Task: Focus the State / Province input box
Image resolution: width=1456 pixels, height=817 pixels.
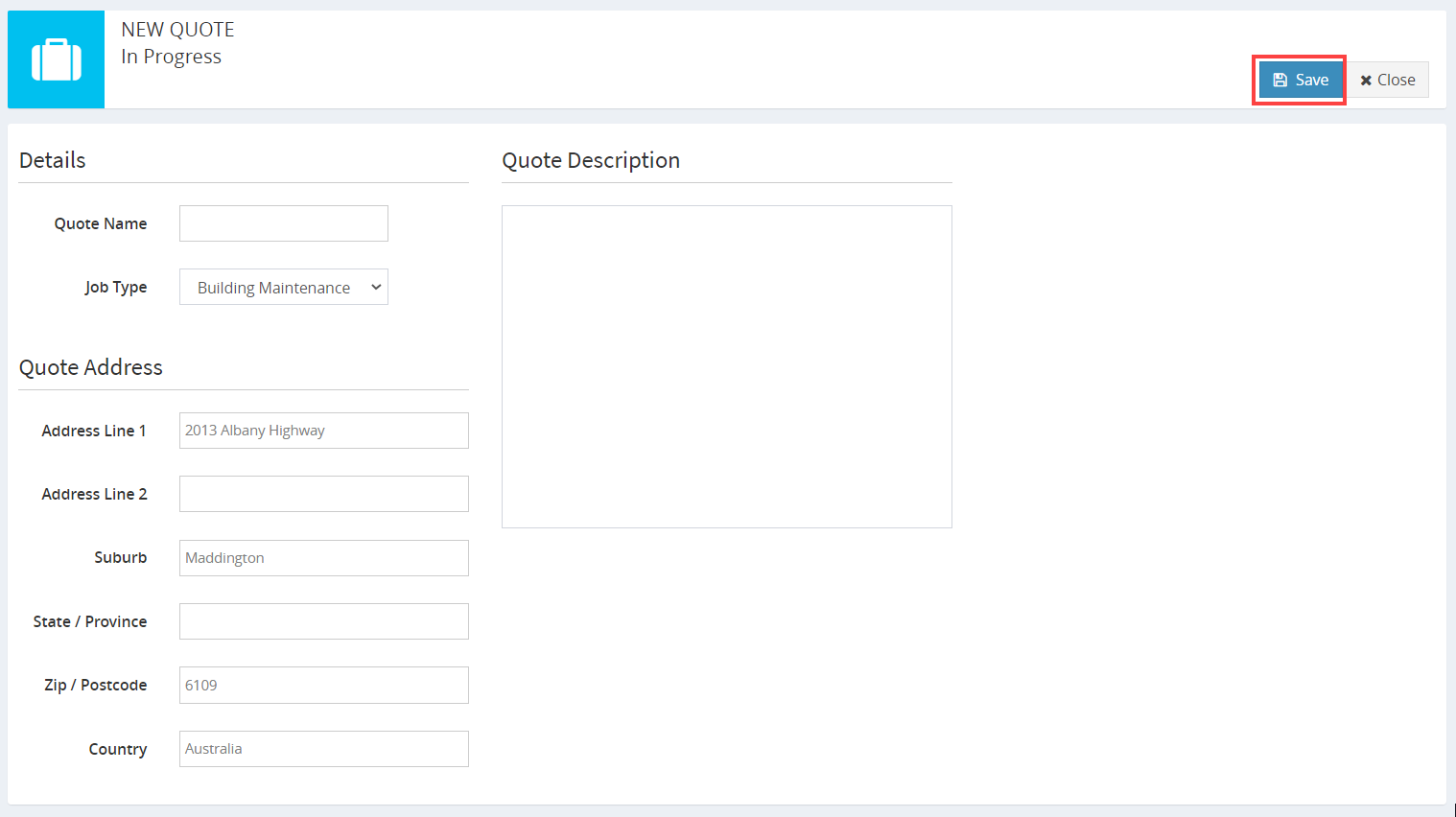Action: coord(323,621)
